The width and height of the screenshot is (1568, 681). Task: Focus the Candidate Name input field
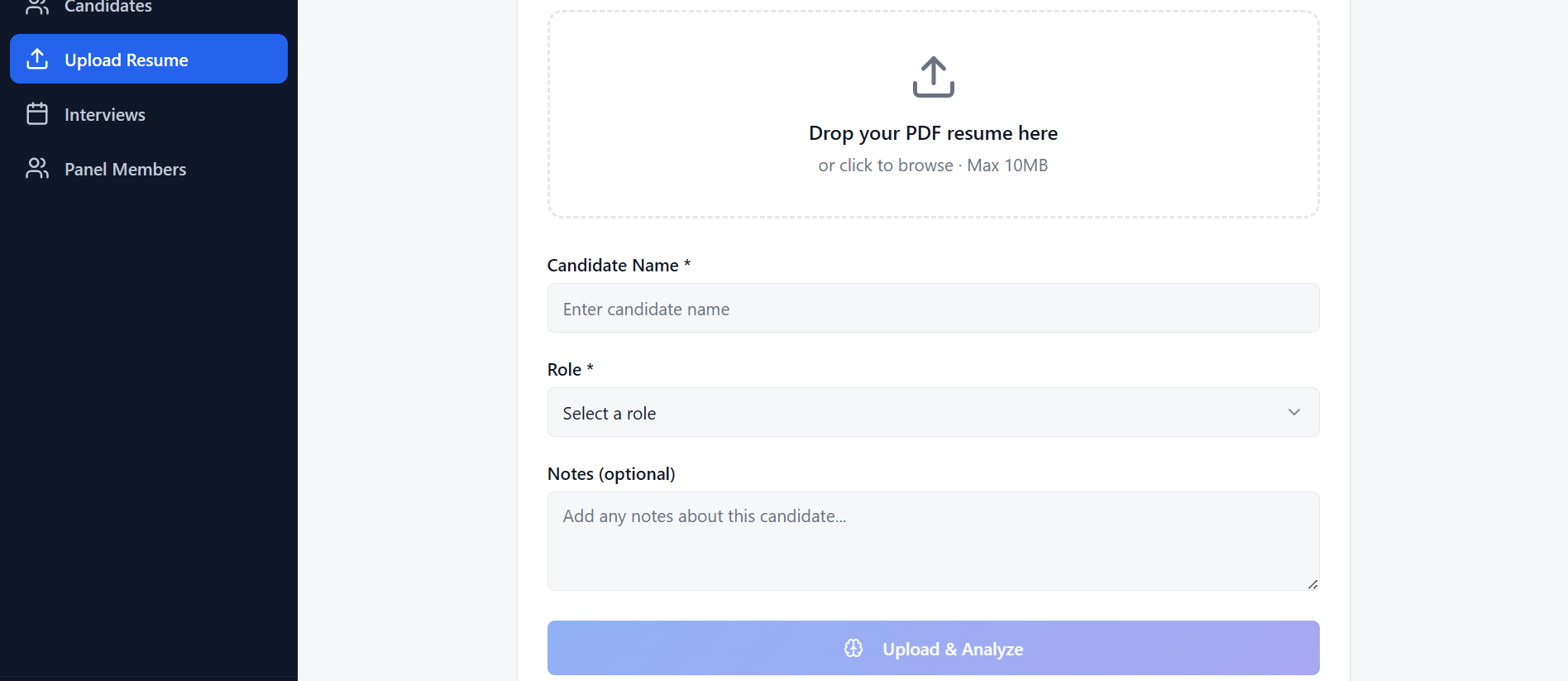point(933,309)
